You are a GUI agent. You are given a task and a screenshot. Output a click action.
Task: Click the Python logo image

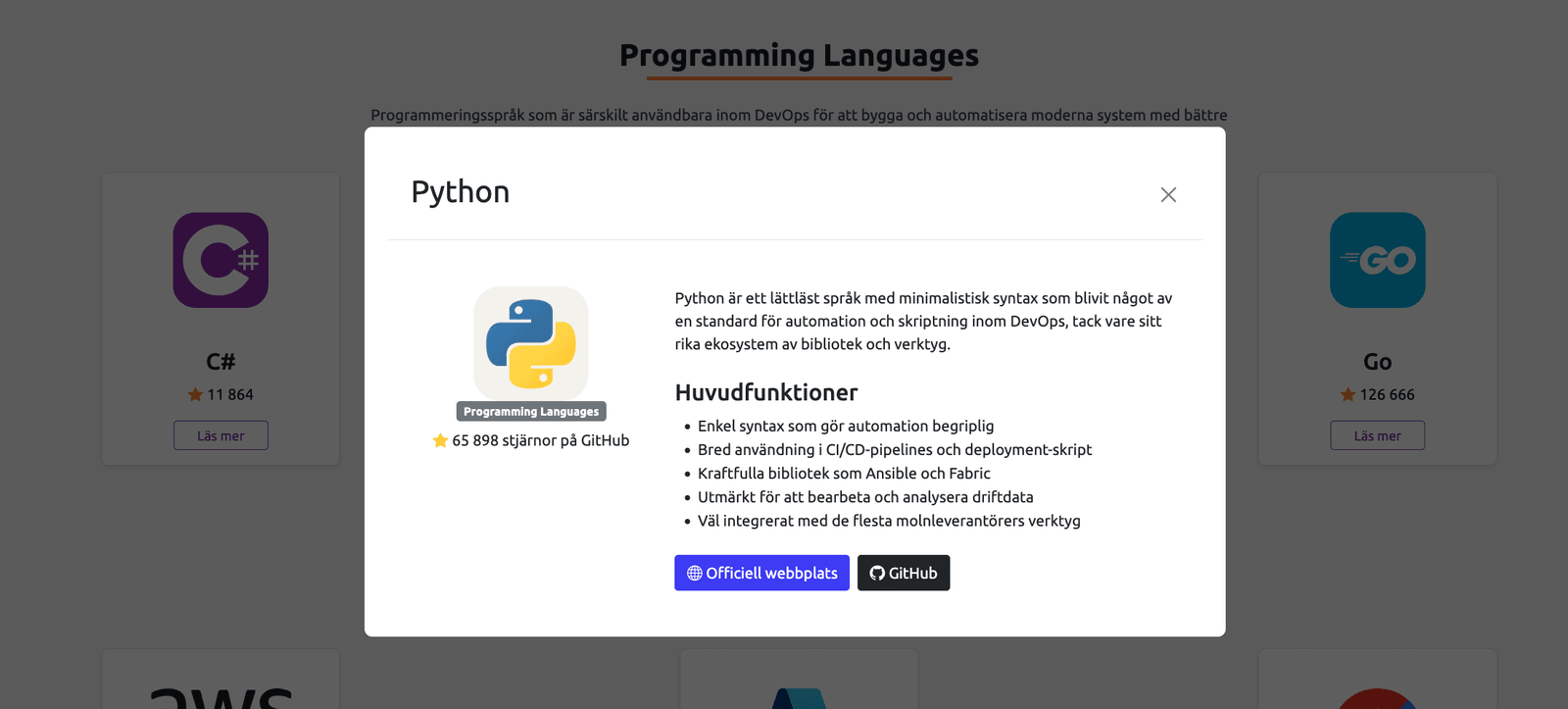531,343
